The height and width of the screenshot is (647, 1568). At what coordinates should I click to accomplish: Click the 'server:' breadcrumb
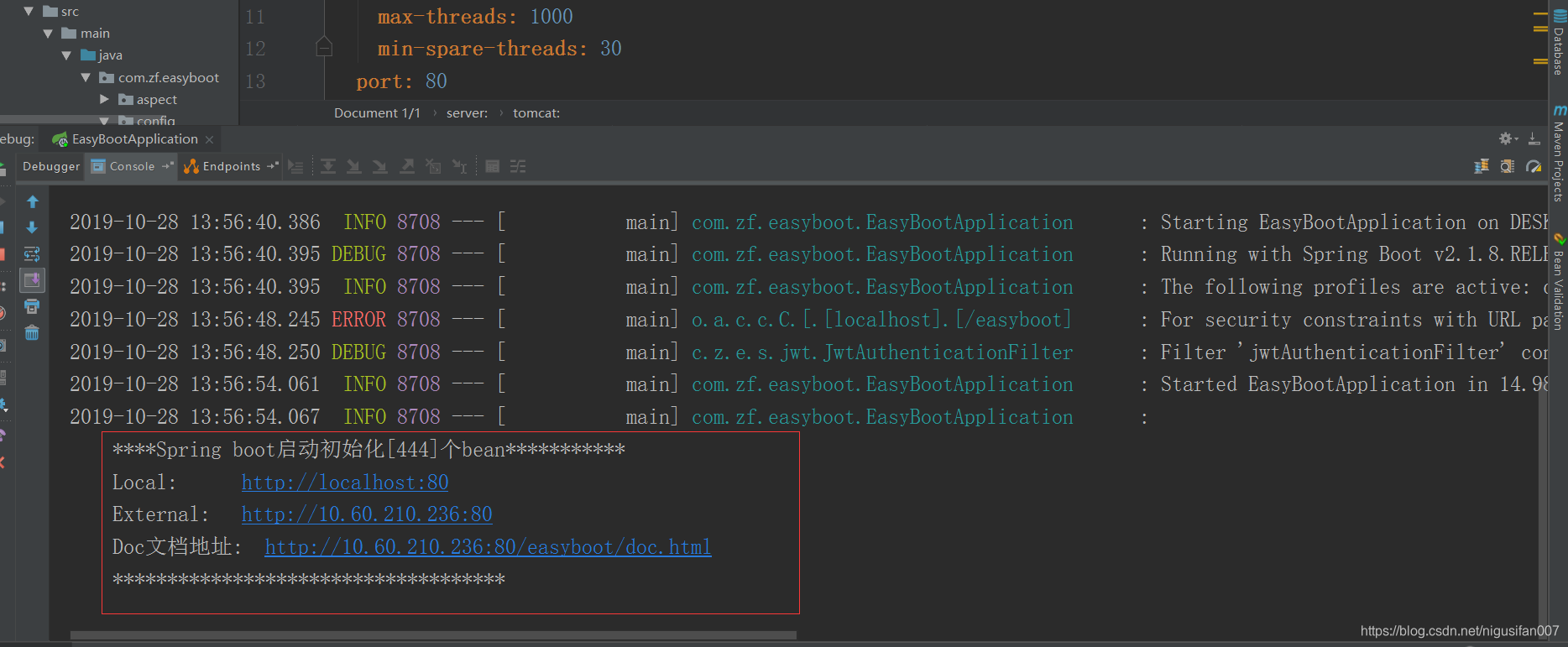467,112
